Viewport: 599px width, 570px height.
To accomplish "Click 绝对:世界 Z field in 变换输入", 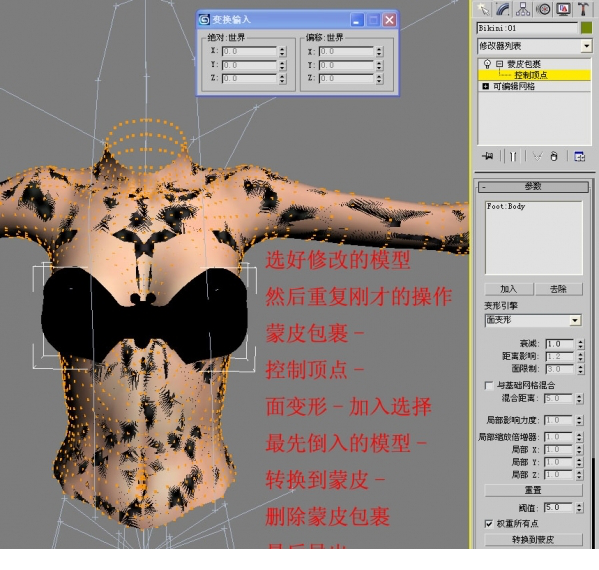I will pyautogui.click(x=249, y=78).
